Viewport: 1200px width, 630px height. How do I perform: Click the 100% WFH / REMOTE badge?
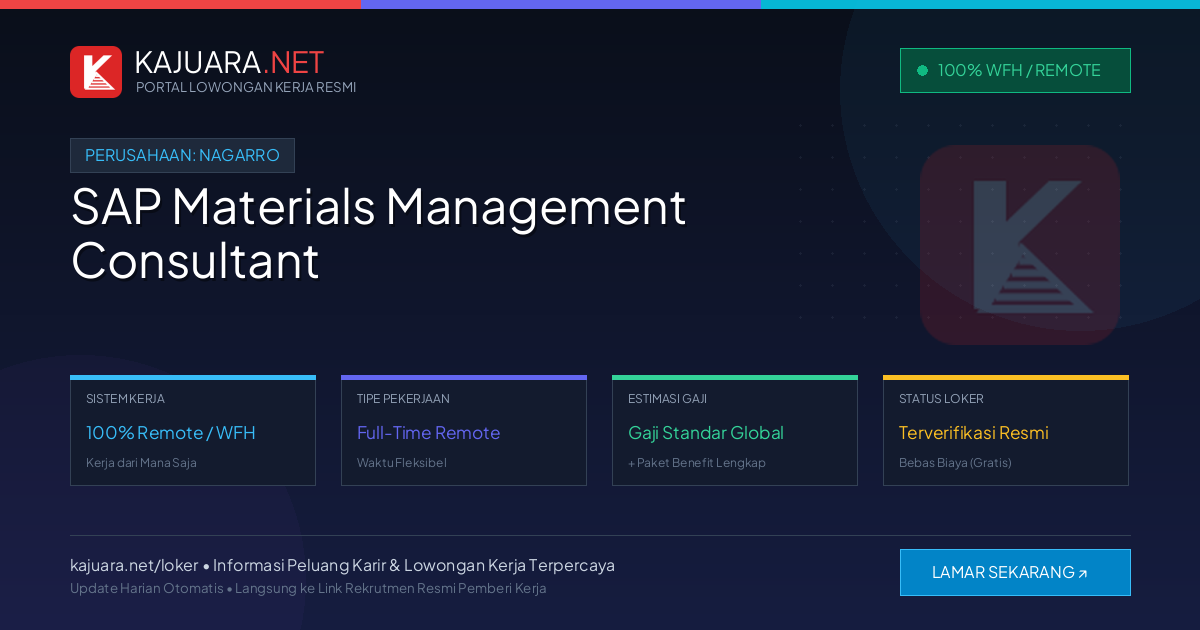tap(1015, 70)
